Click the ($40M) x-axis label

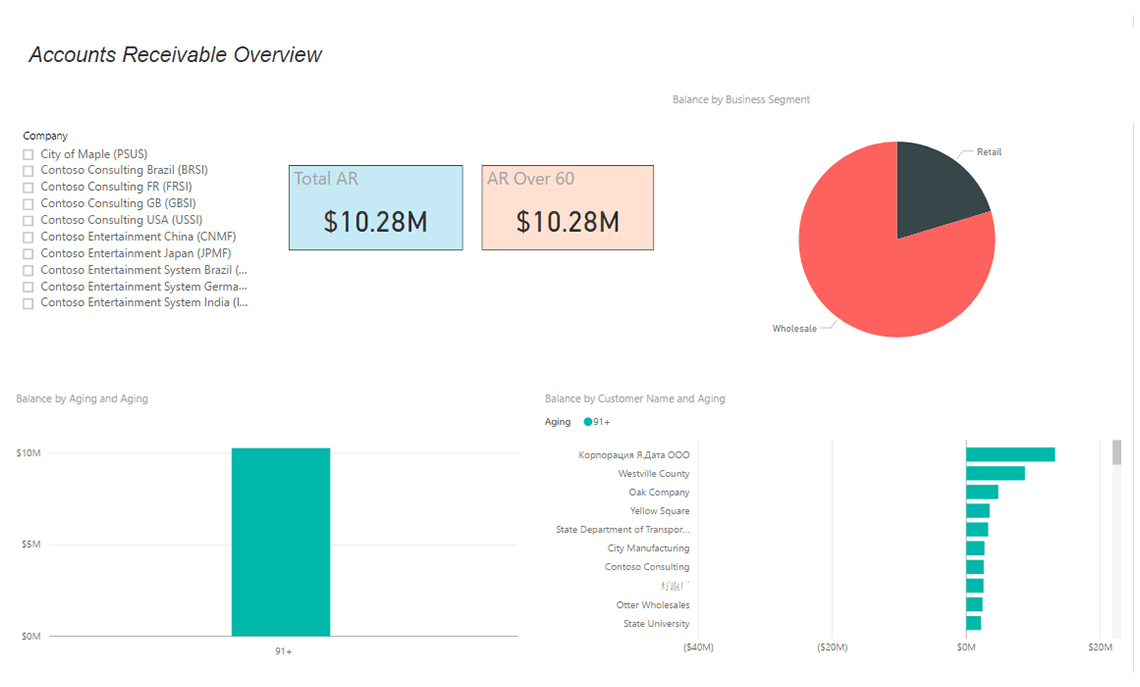(x=699, y=647)
